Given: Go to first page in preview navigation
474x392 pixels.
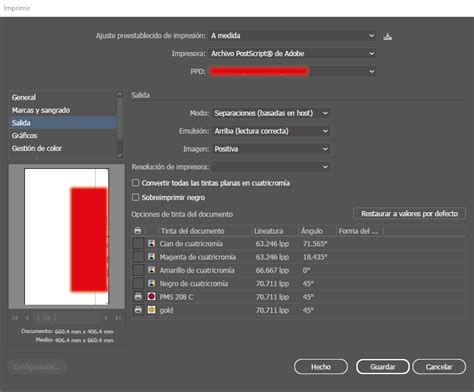Looking at the screenshot, I should pyautogui.click(x=15, y=318).
